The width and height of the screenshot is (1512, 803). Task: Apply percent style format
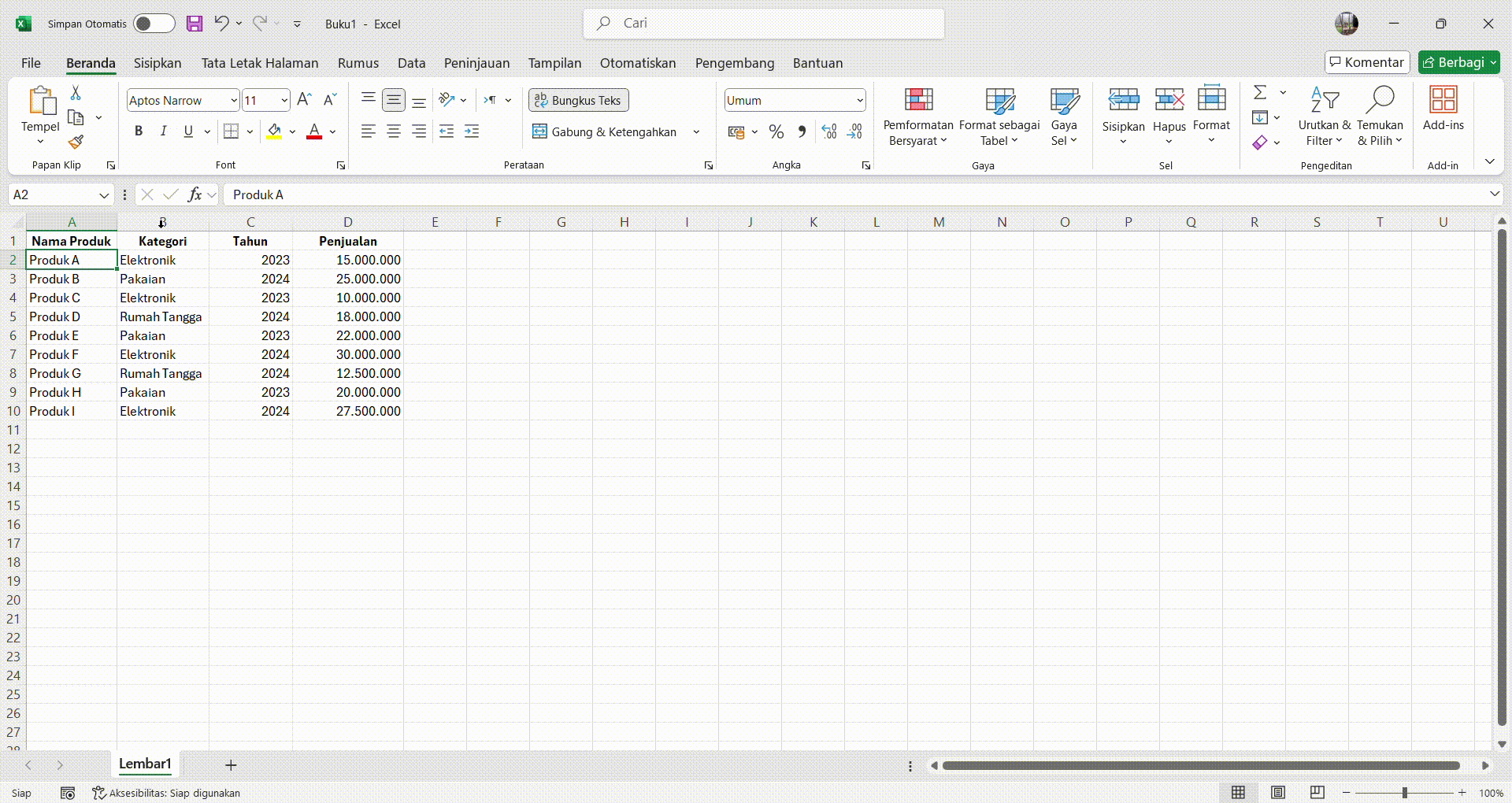[x=776, y=131]
